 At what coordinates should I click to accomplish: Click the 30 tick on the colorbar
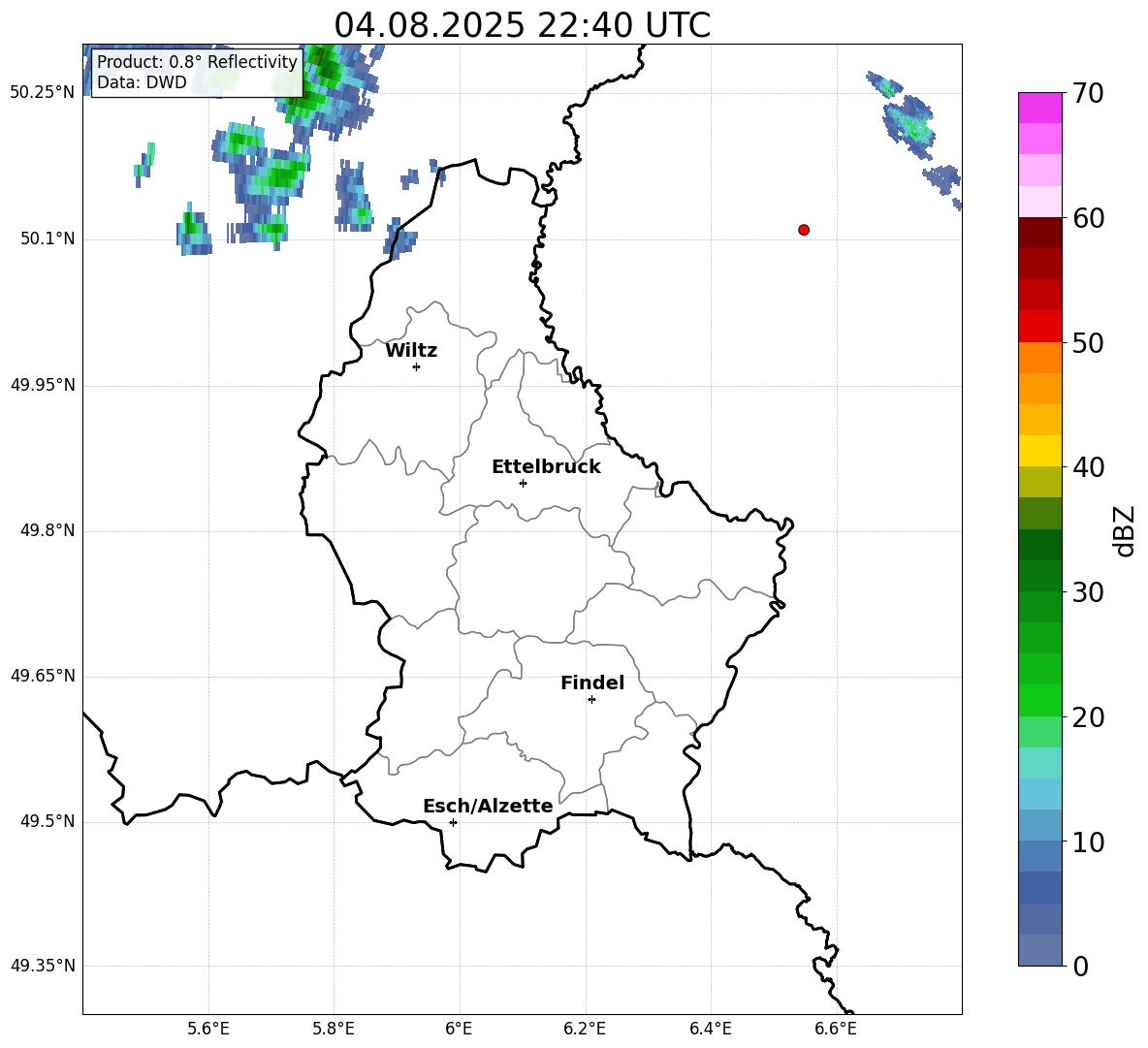pos(1088,592)
